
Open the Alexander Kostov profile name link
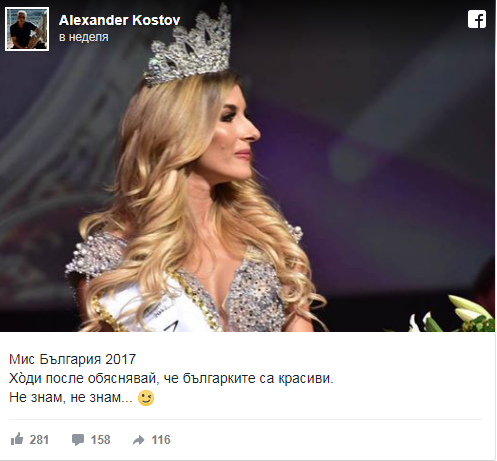pos(120,20)
